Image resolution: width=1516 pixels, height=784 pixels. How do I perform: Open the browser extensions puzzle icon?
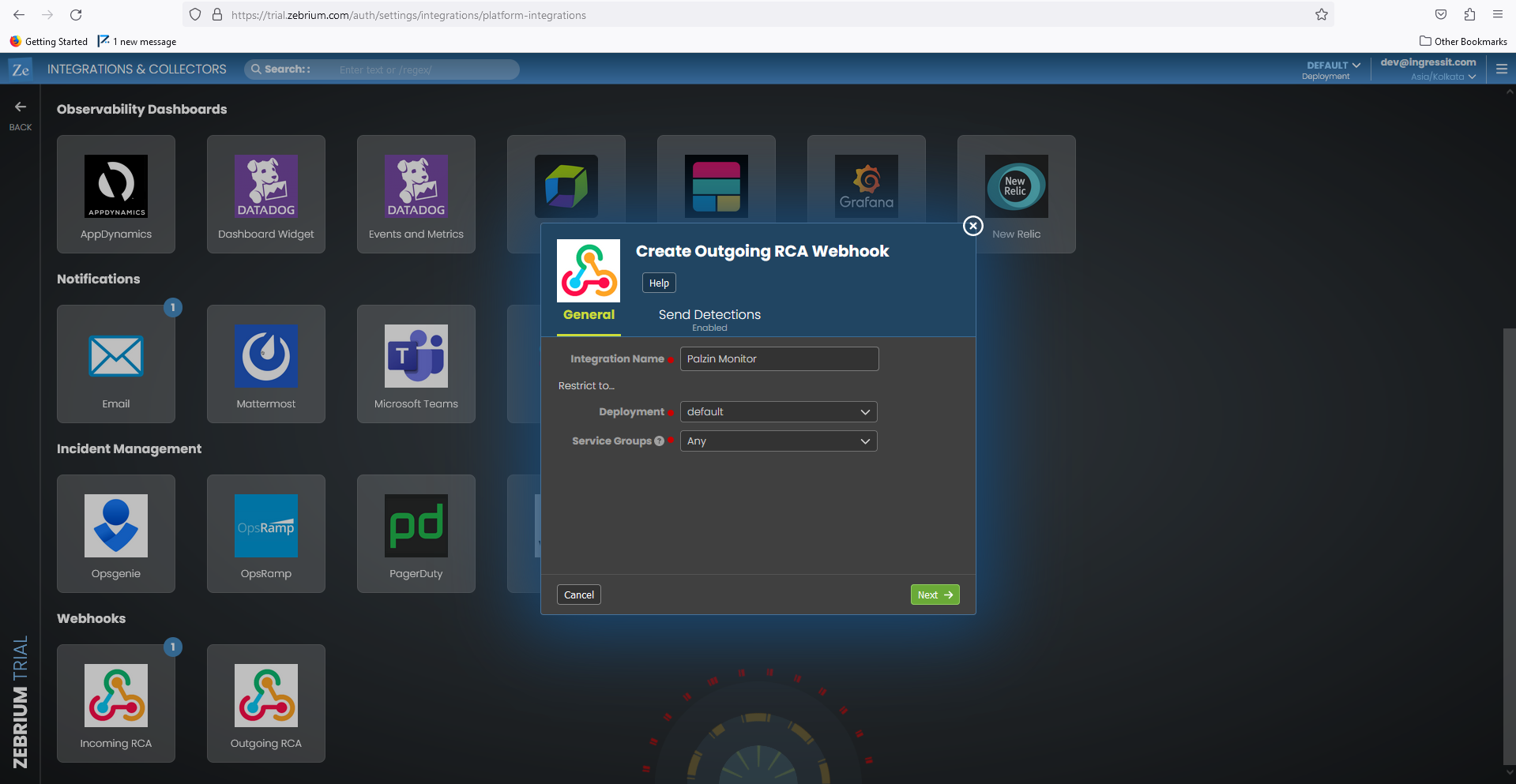pos(1469,14)
